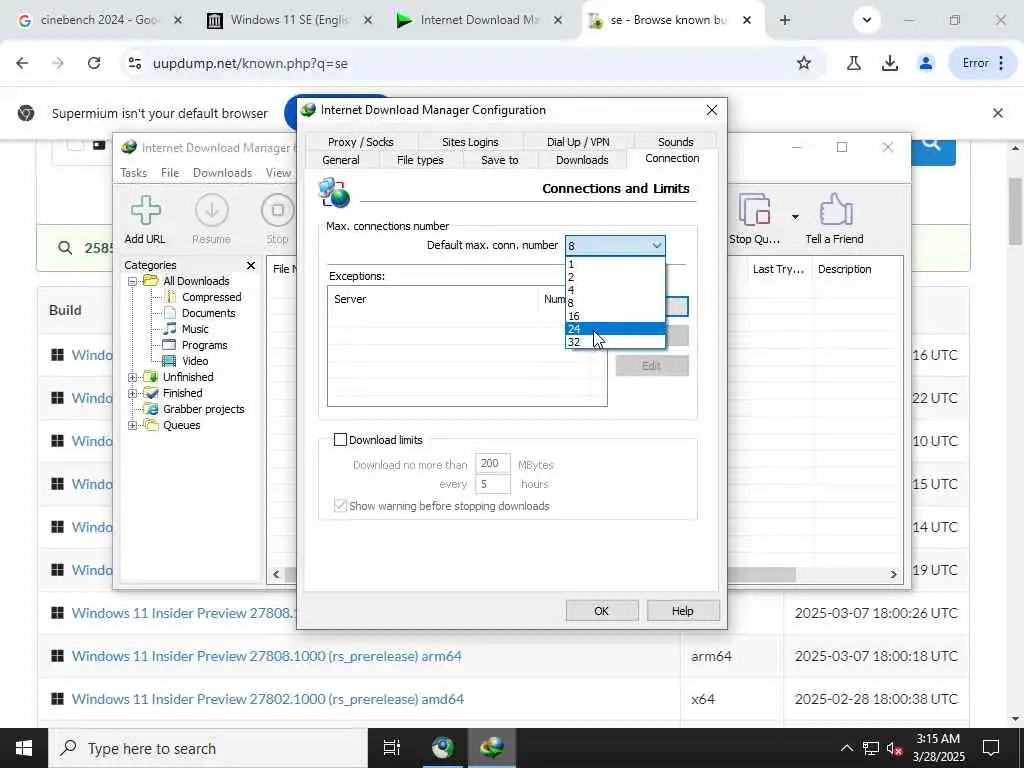Reload the uupdump page
Viewport: 1024px width, 768px height.
coord(94,63)
